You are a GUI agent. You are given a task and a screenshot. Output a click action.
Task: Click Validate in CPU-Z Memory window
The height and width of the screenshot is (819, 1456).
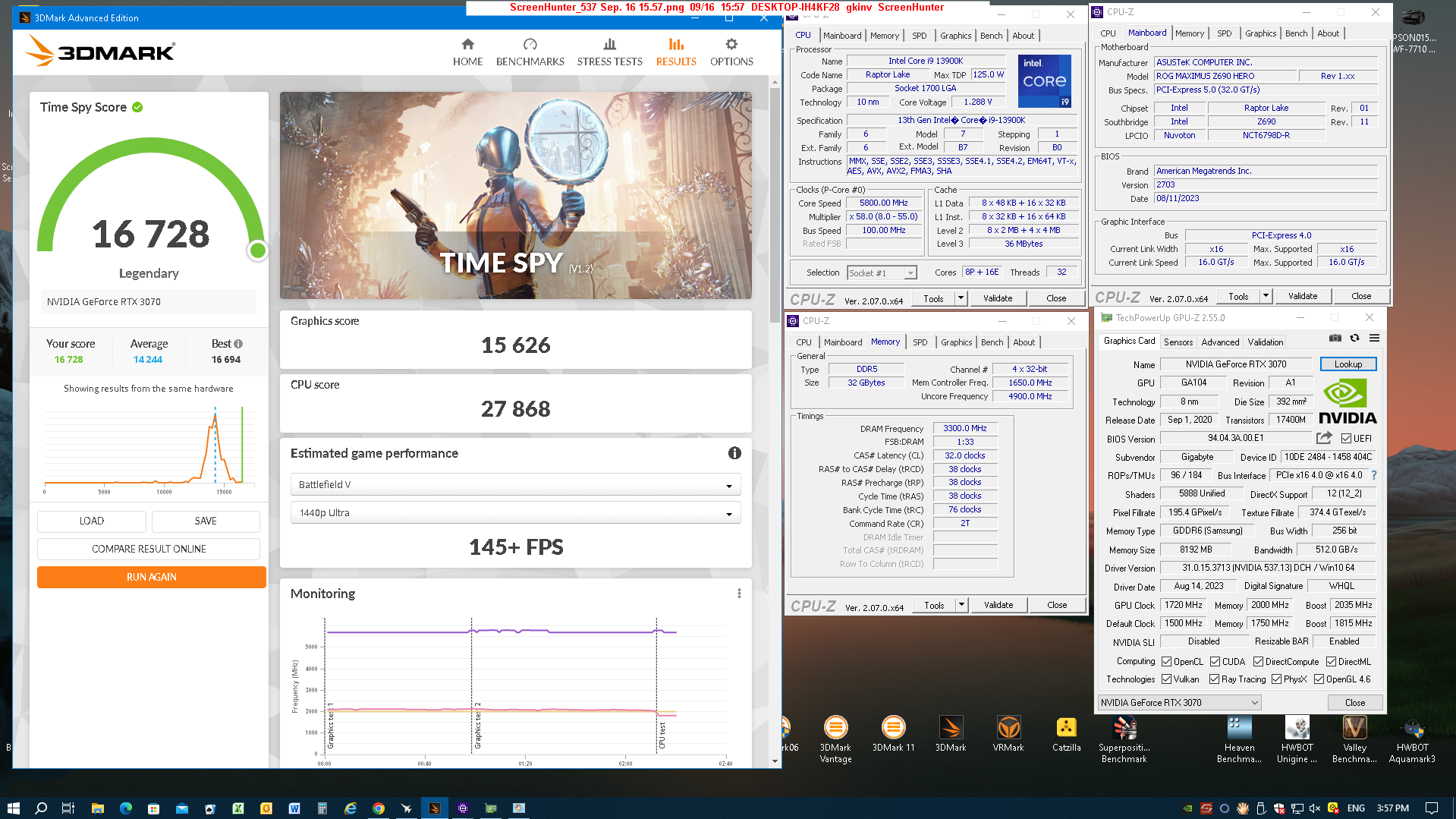998,605
